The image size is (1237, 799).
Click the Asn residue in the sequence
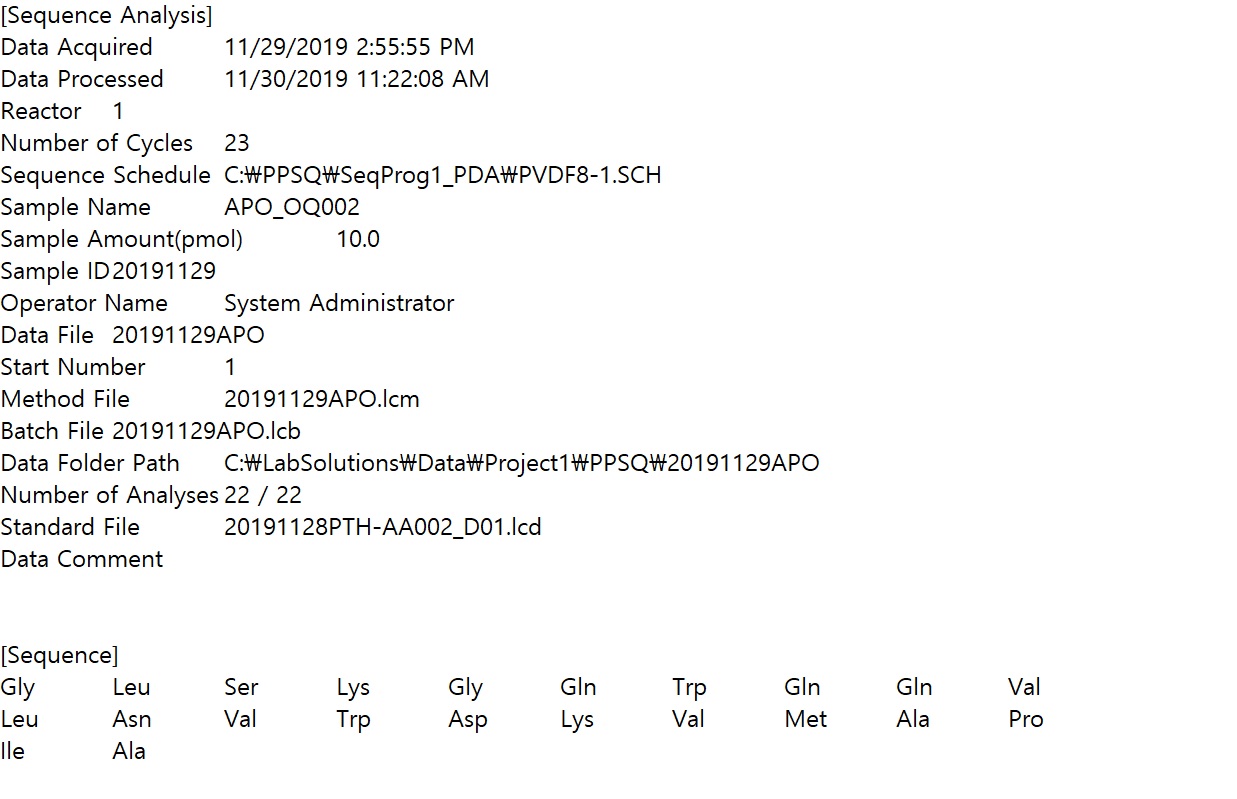click(x=132, y=719)
